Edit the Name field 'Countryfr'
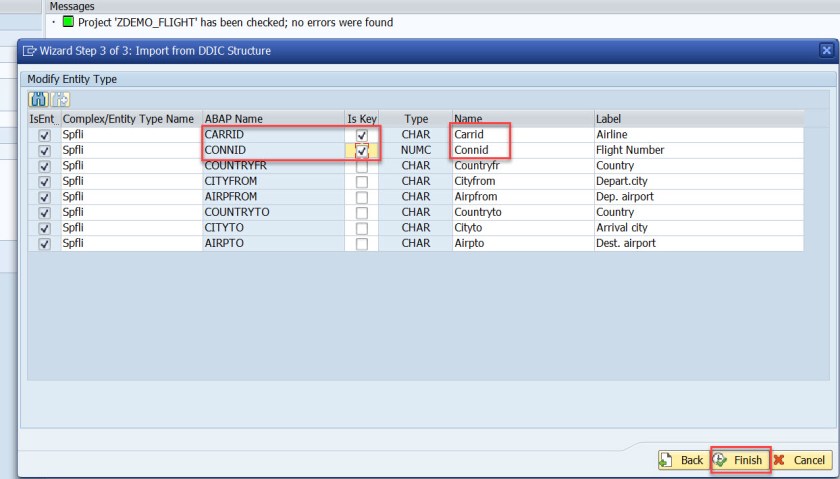Viewport: 840px width, 479px height. (523, 166)
